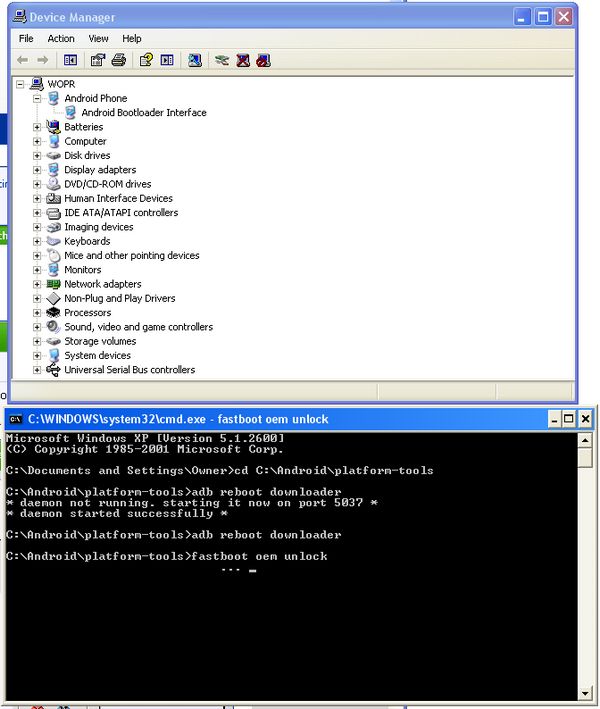The image size is (600, 709).
Task: Click the Network adapters card icon
Action: (53, 284)
